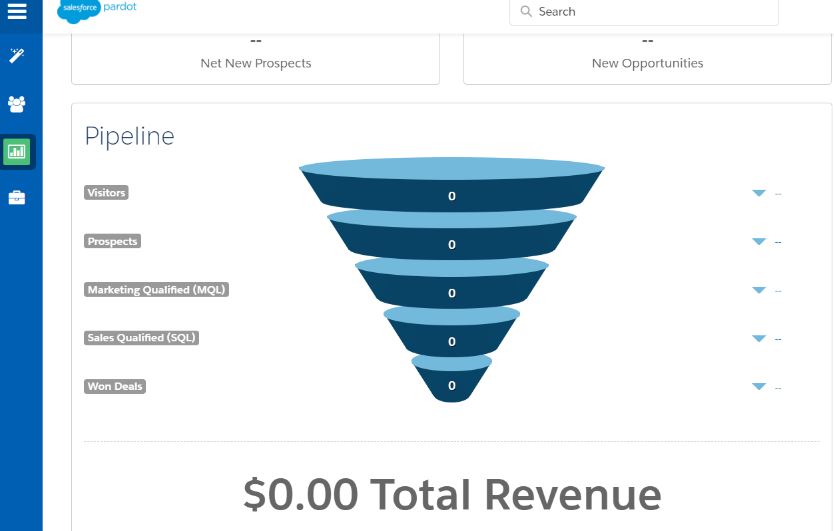
Task: Open the Marketing magic wand section
Action: pos(17,55)
